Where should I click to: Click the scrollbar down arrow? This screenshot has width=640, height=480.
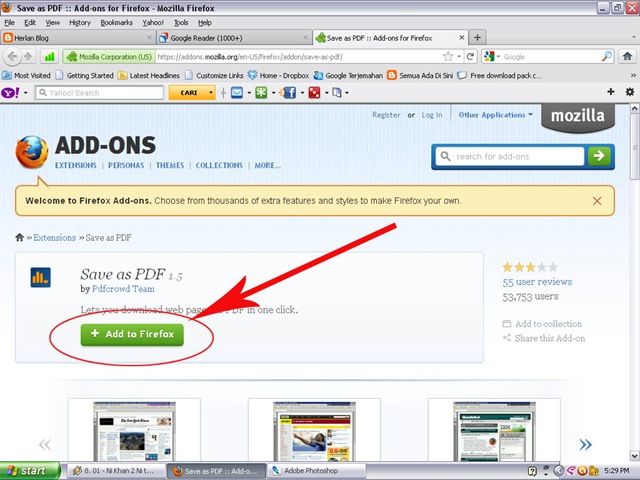tap(634, 455)
